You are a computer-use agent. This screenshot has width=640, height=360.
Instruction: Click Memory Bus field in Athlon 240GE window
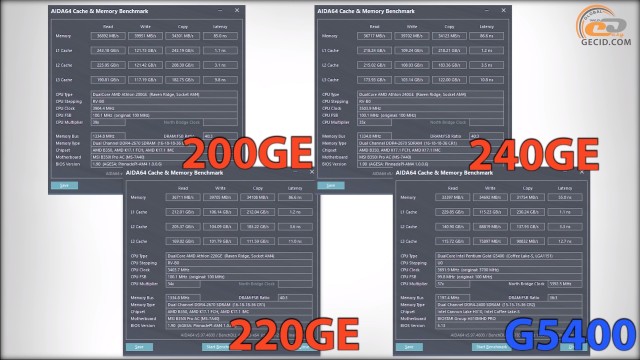[374, 136]
